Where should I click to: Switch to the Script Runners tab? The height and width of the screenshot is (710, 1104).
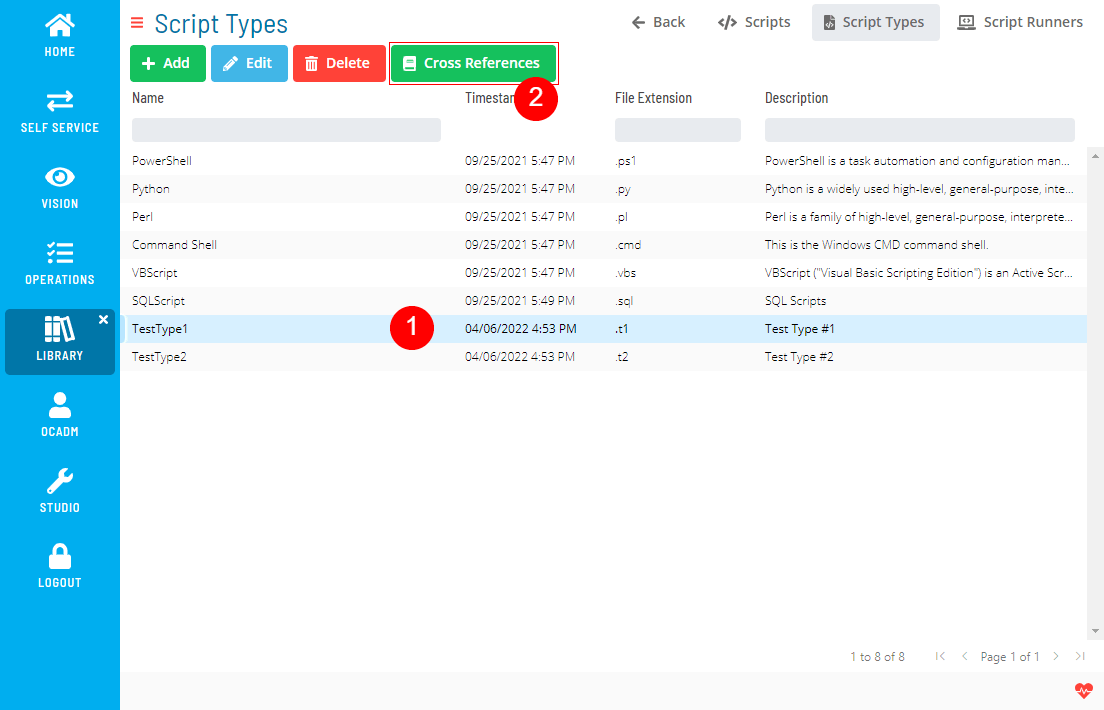click(x=1020, y=22)
